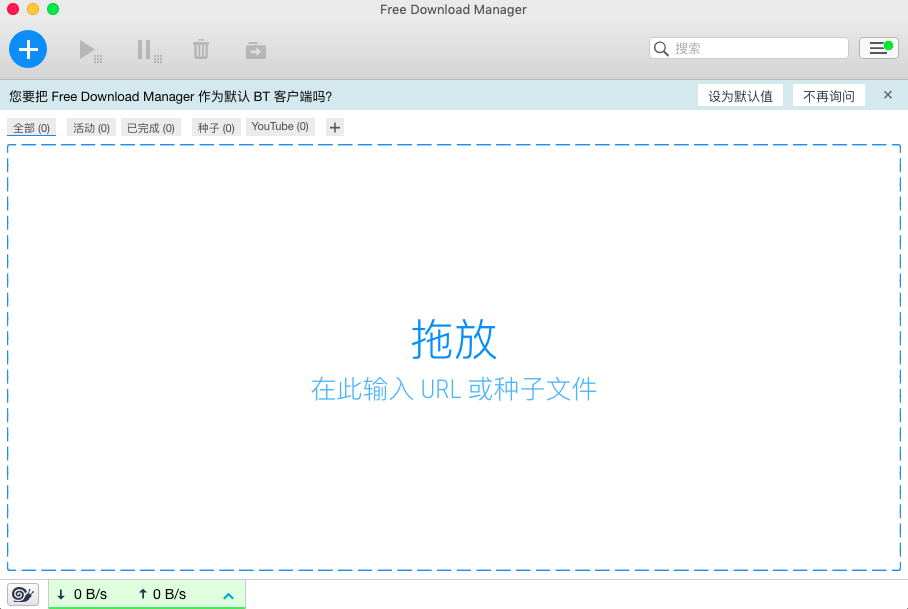Add a new tag with the plus tab
The image size is (908, 609).
[x=335, y=127]
